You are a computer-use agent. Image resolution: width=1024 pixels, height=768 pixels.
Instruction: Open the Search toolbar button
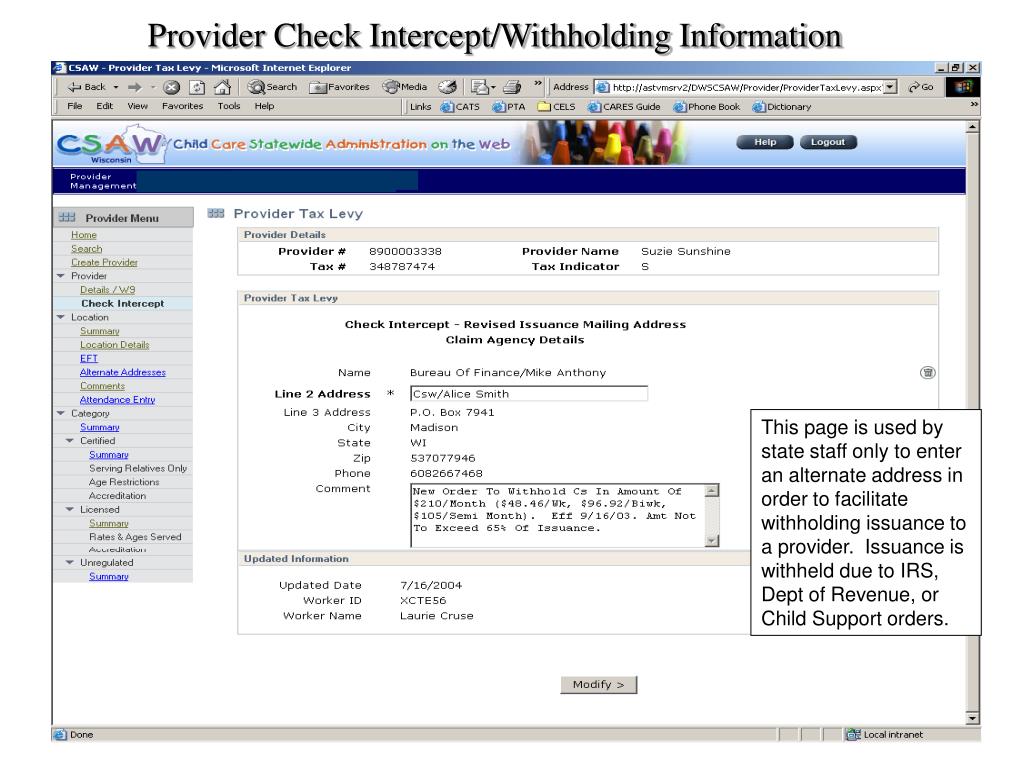coord(272,87)
